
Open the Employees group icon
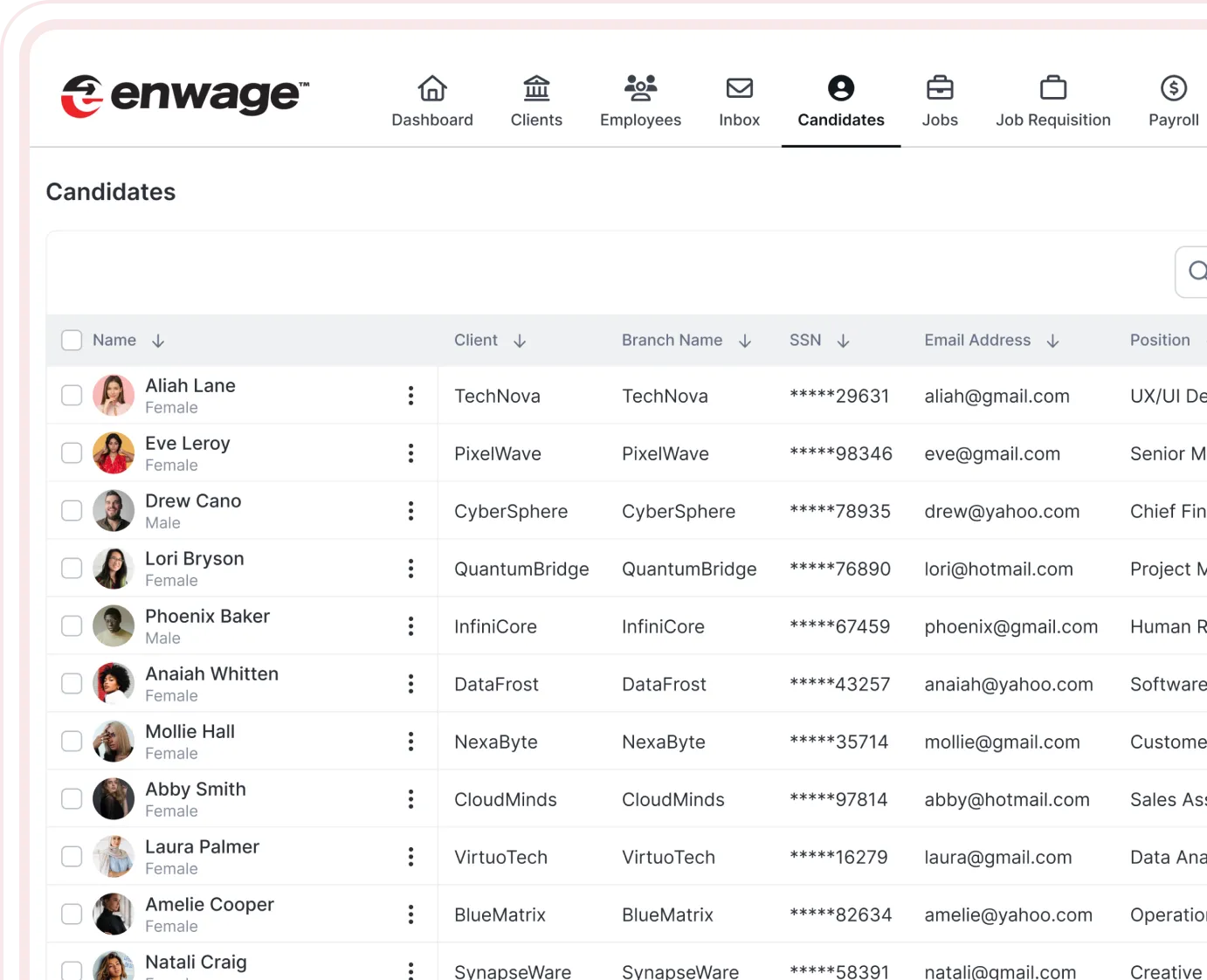pyautogui.click(x=640, y=88)
